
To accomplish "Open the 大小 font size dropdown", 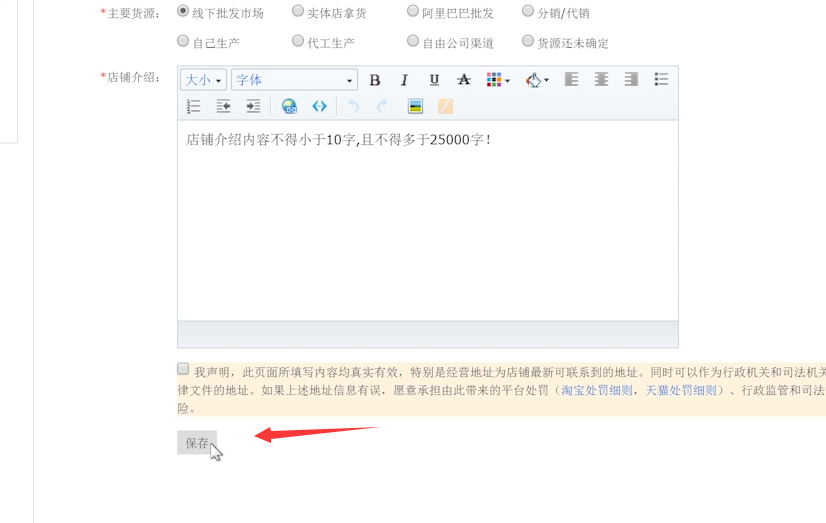I will (x=203, y=80).
